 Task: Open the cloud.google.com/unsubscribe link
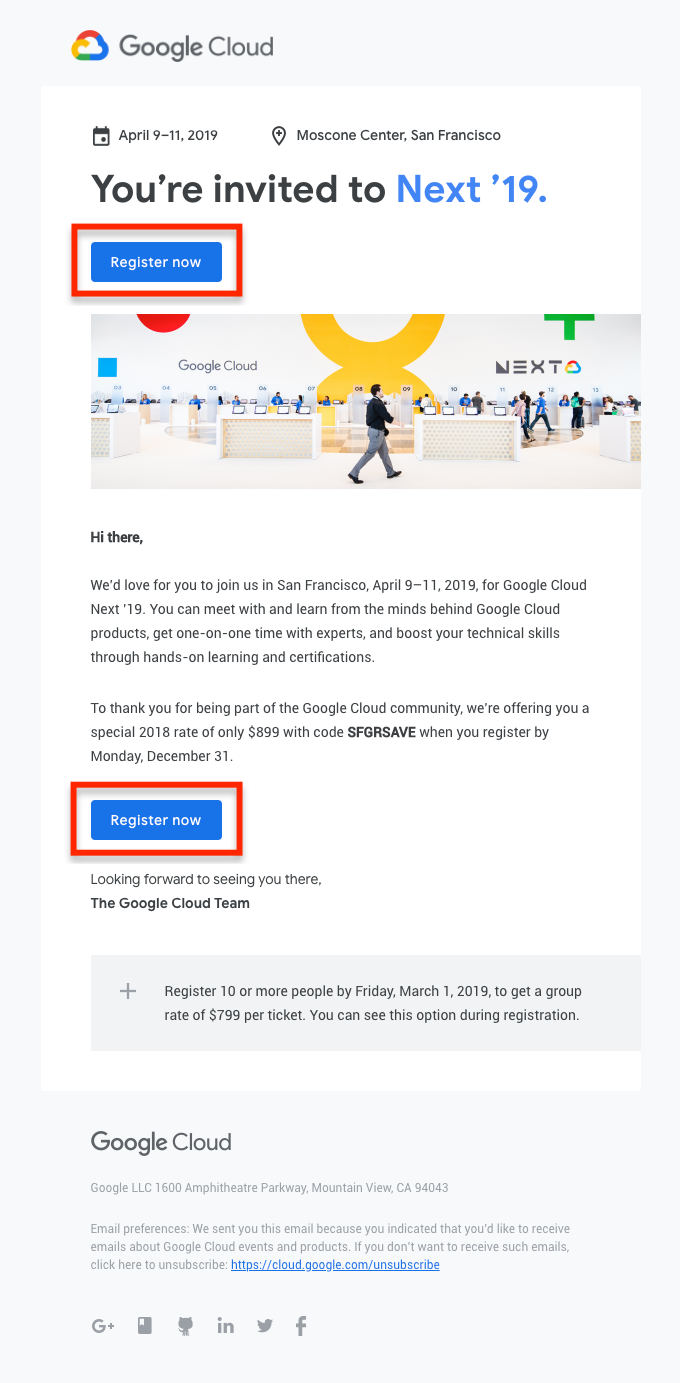pos(335,1265)
